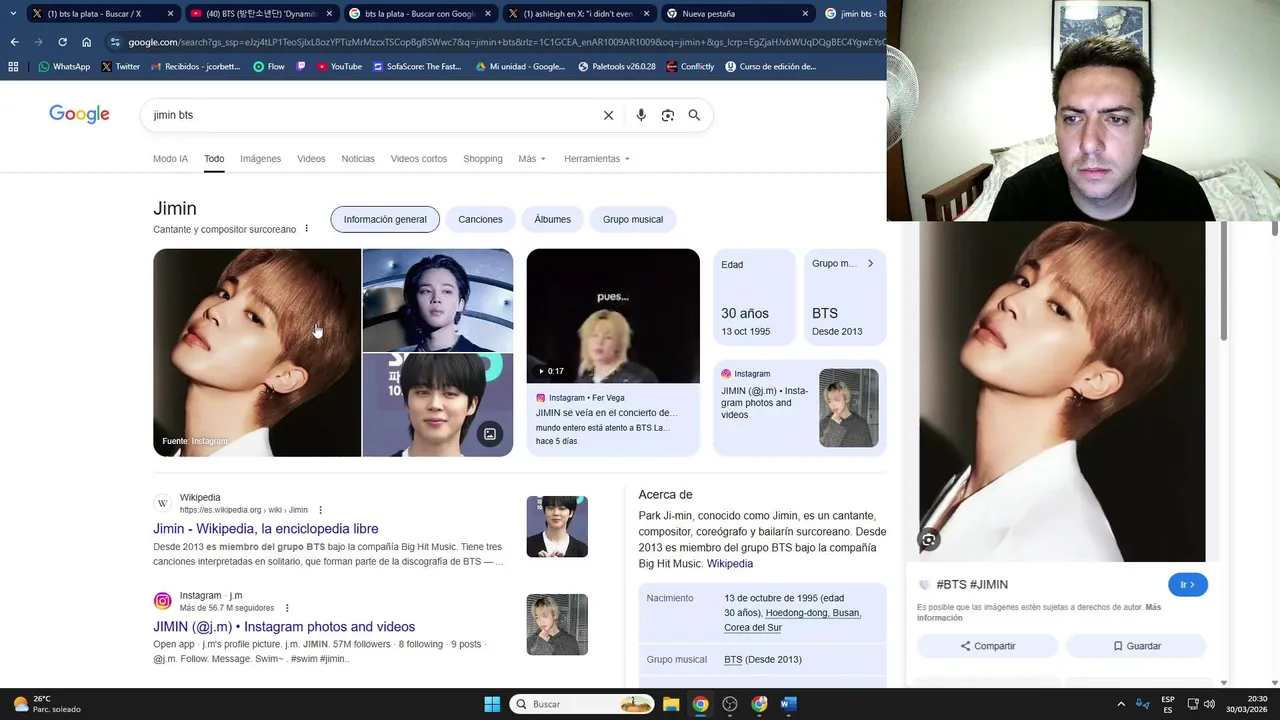Open site information icon in address bar
Screen dimensions: 1280x720
click(116, 42)
